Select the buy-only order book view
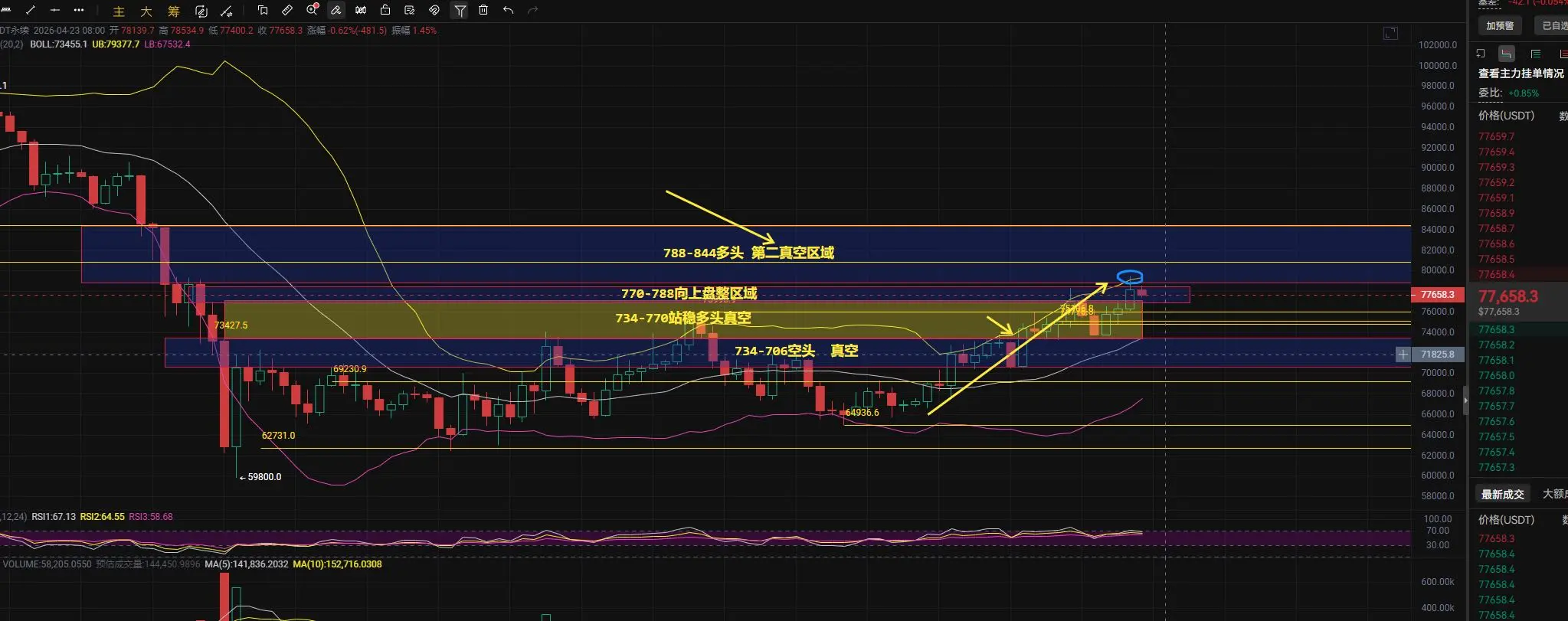 (1536, 54)
